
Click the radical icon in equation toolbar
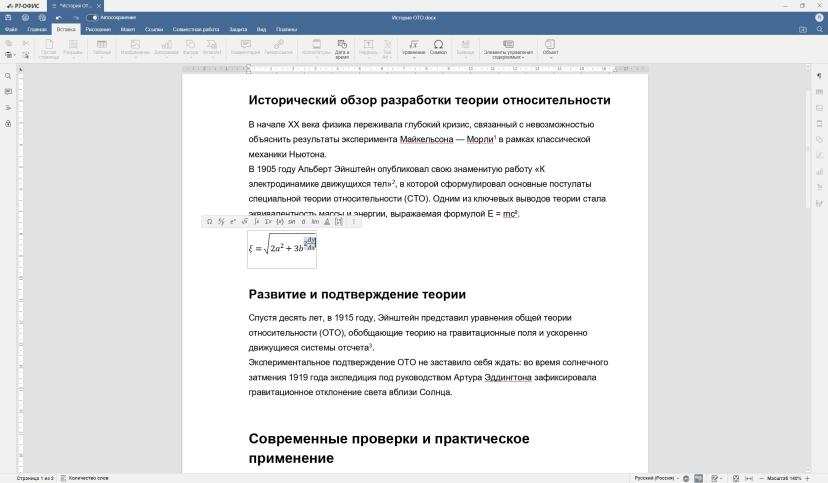click(x=244, y=222)
